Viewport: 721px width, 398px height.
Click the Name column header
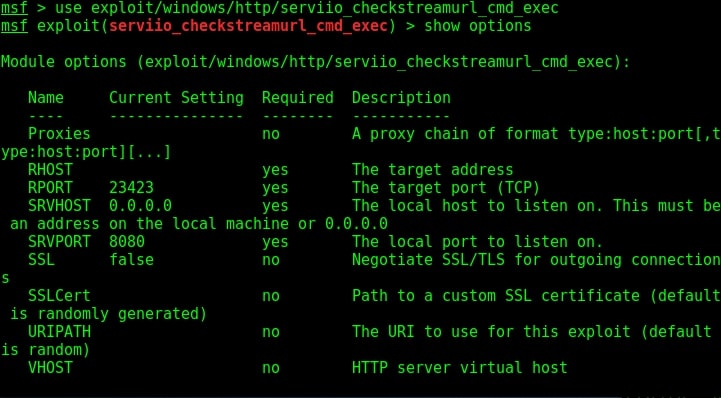pyautogui.click(x=46, y=97)
